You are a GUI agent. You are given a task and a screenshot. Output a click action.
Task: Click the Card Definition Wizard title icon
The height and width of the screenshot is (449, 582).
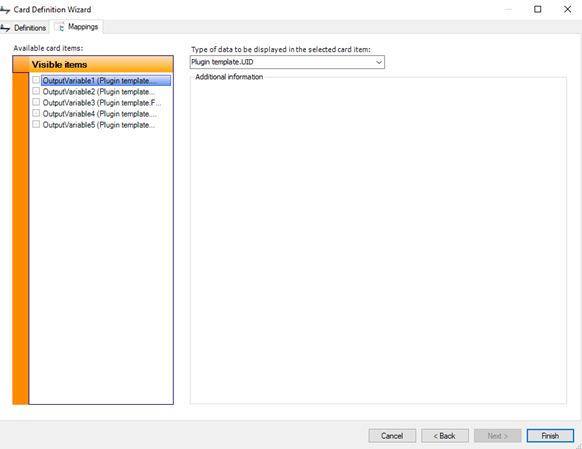[5, 10]
